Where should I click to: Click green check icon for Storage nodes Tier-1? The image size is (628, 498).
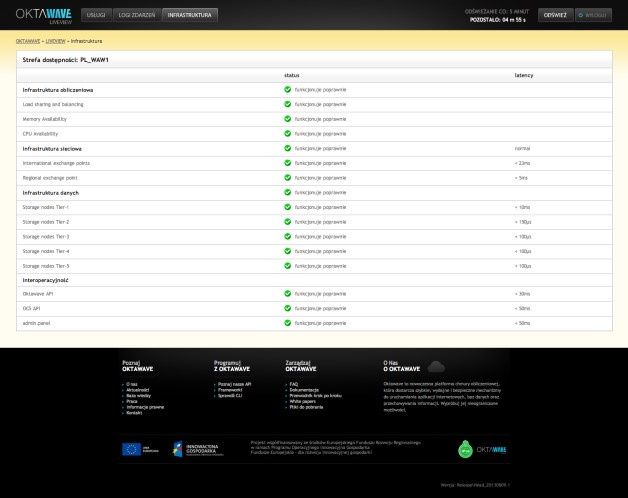(x=288, y=207)
